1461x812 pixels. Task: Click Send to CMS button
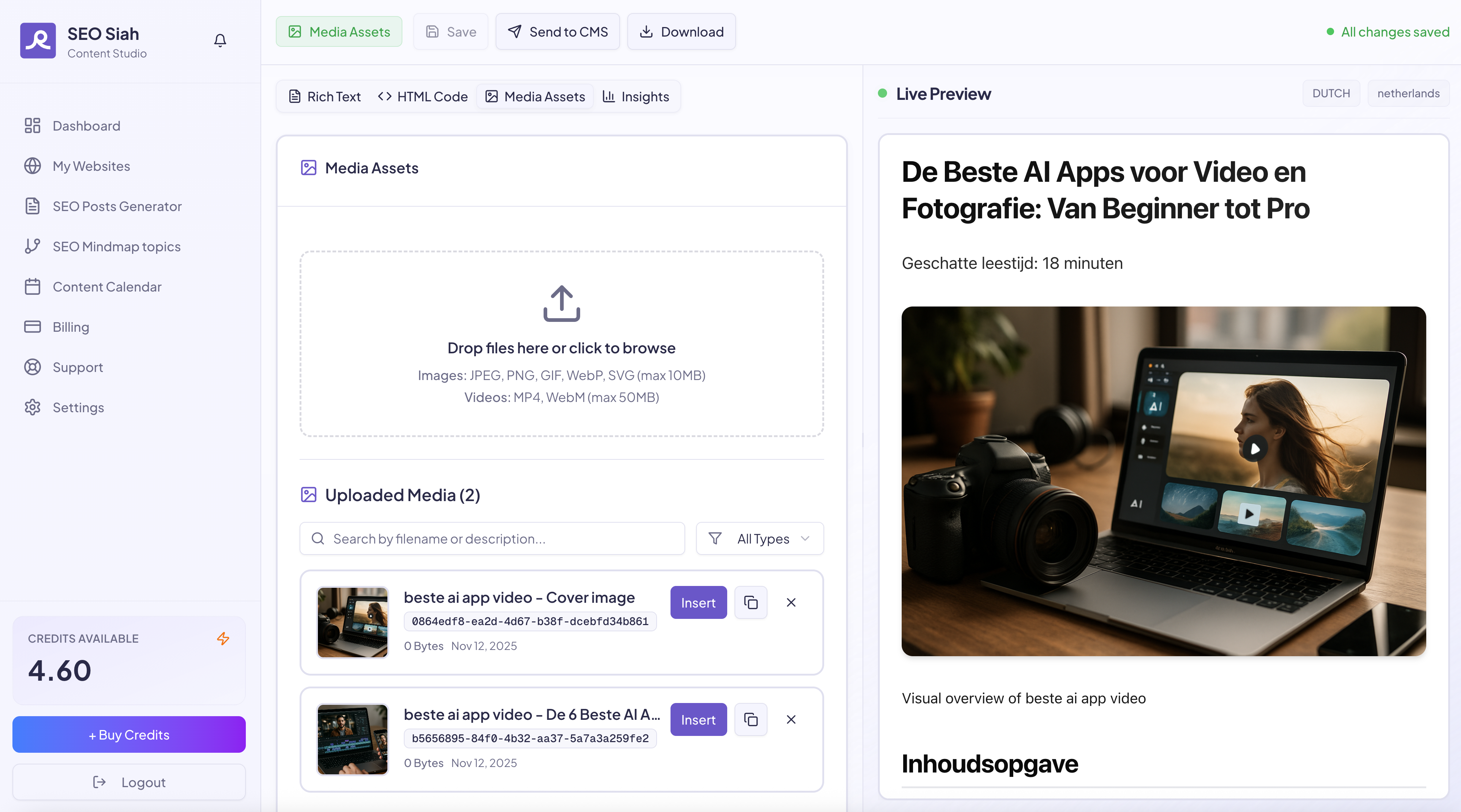pos(557,32)
